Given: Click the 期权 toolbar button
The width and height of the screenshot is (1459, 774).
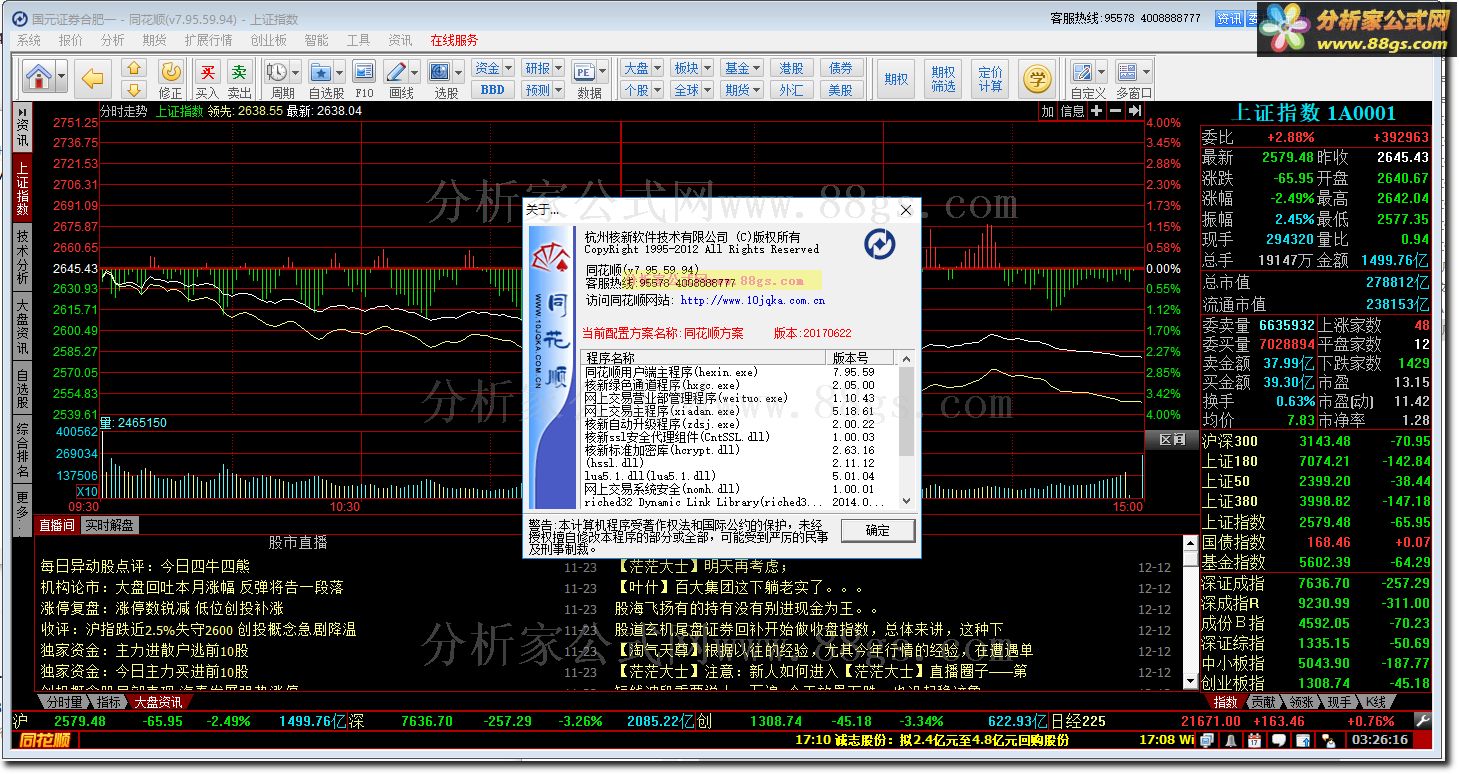Looking at the screenshot, I should coord(897,79).
